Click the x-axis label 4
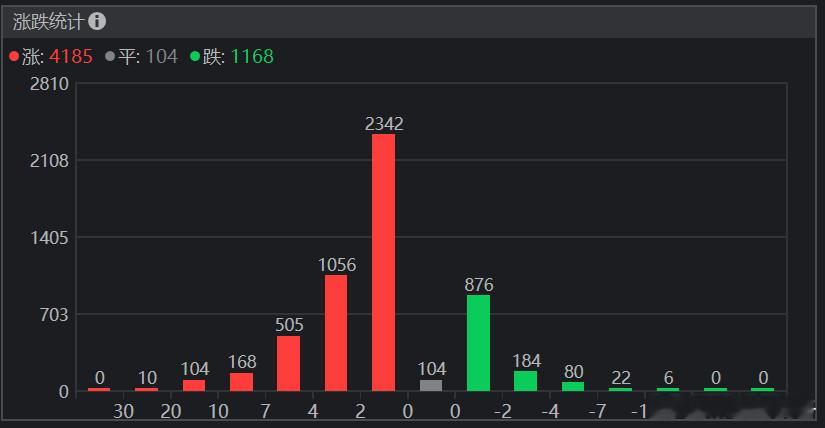This screenshot has width=825, height=428. click(313, 411)
